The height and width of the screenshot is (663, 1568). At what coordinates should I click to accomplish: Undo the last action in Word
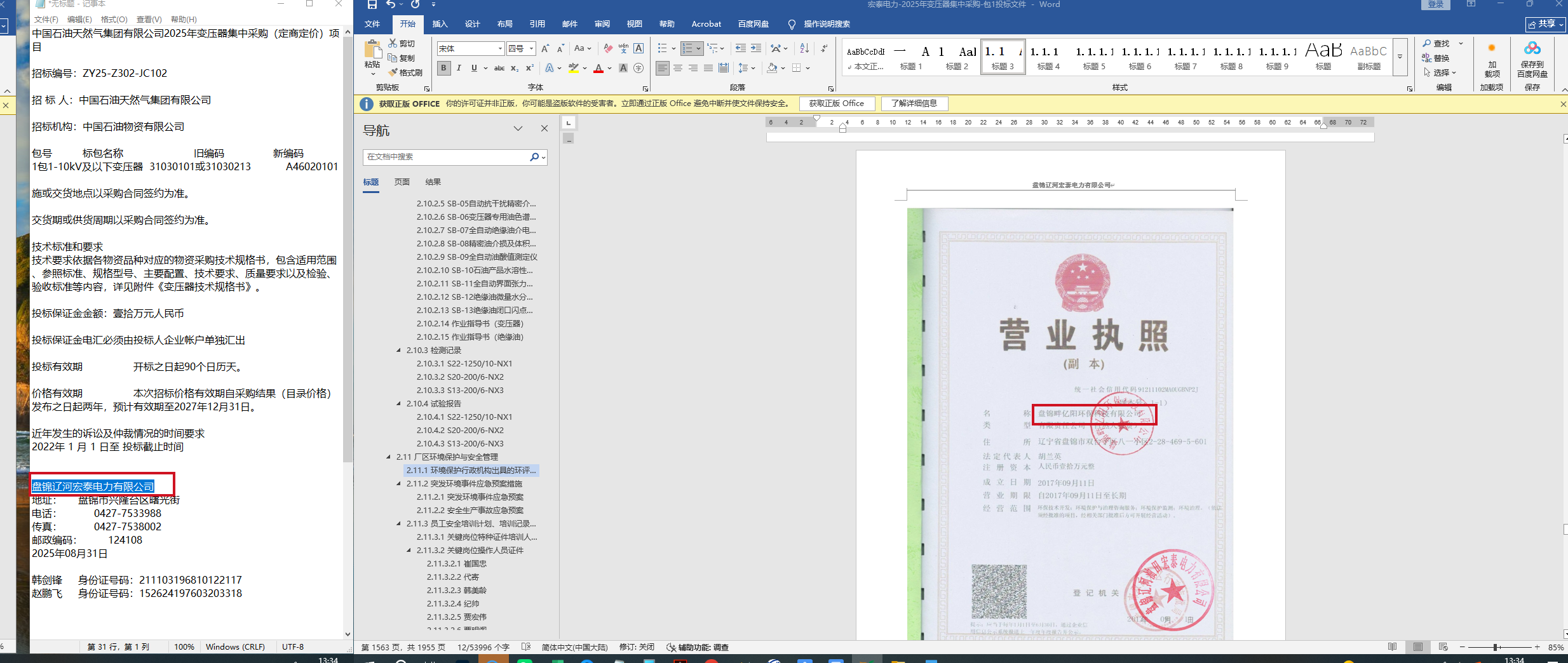pos(391,4)
